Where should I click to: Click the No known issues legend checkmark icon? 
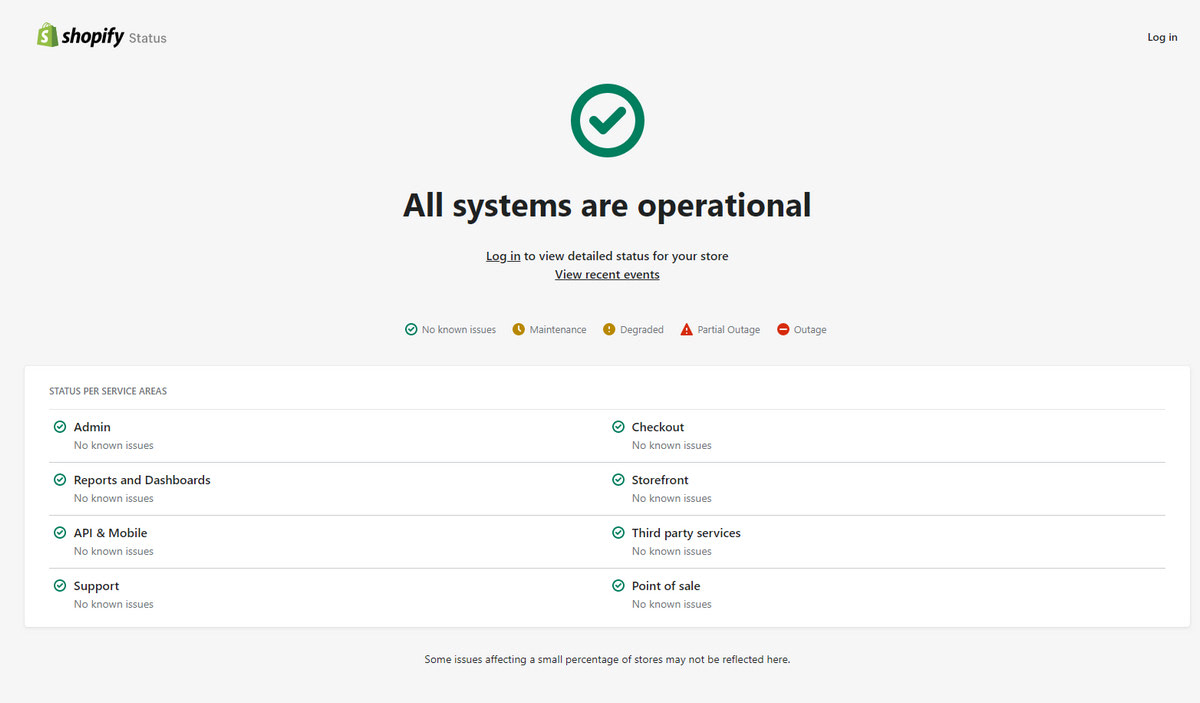(410, 329)
